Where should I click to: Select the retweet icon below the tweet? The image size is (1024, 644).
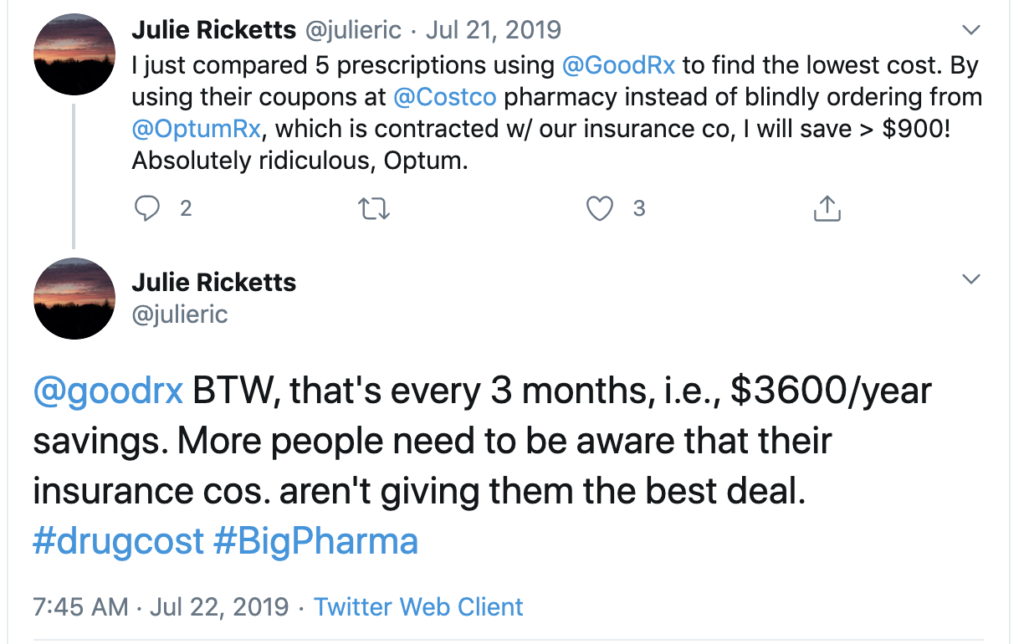tap(373, 208)
